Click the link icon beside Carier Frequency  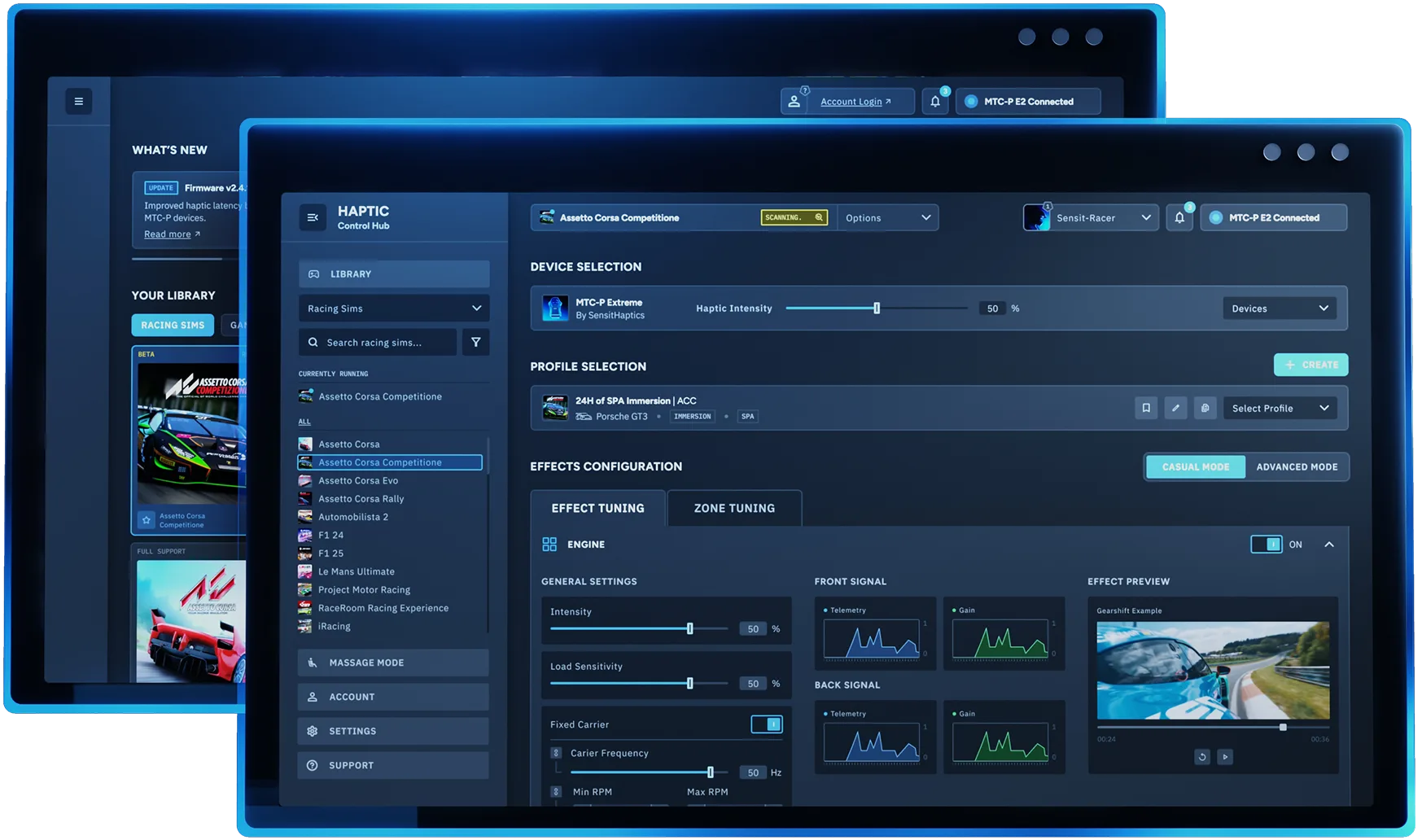point(556,753)
